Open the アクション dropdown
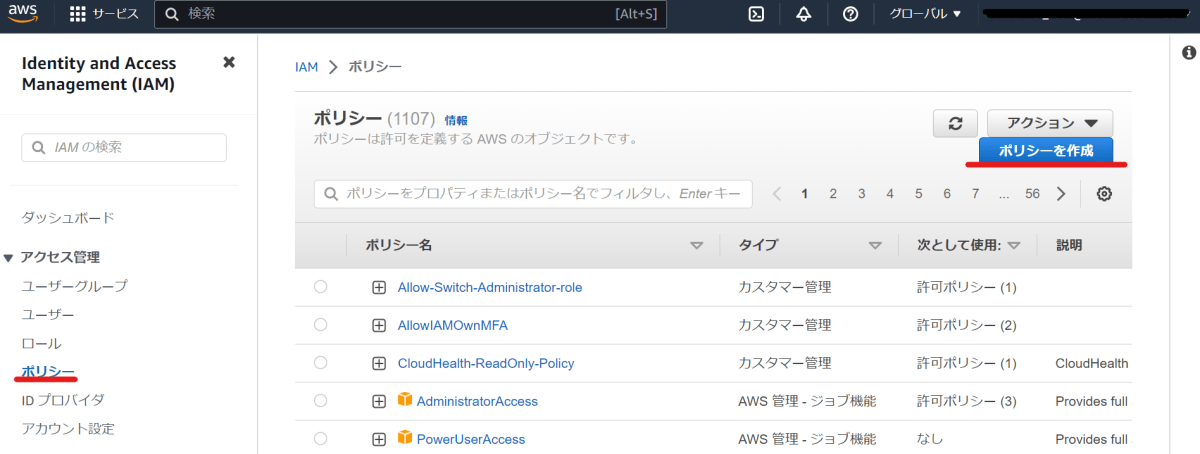This screenshot has height=454, width=1200. (x=1050, y=123)
